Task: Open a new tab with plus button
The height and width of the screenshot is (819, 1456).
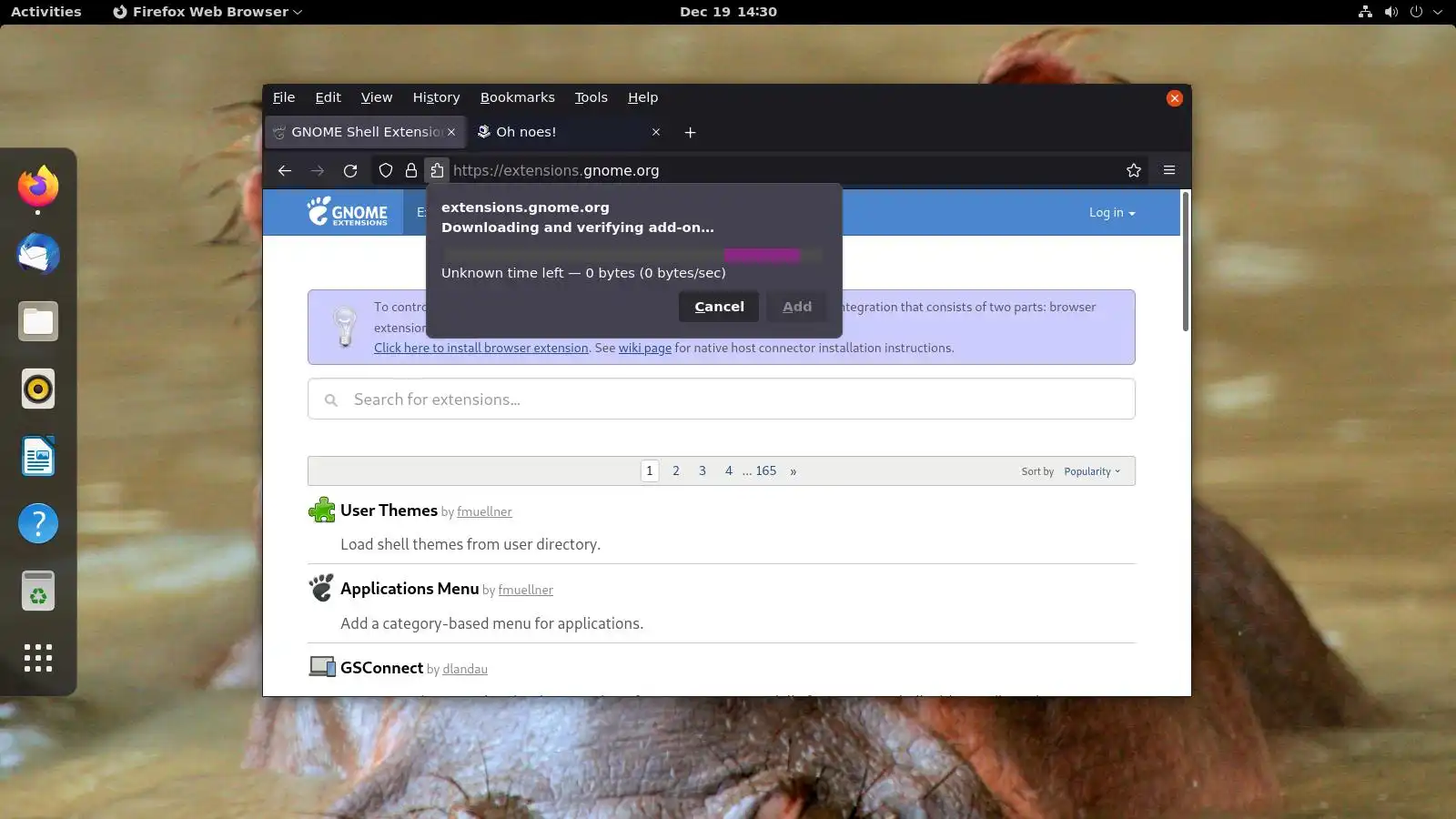Action: 690,132
